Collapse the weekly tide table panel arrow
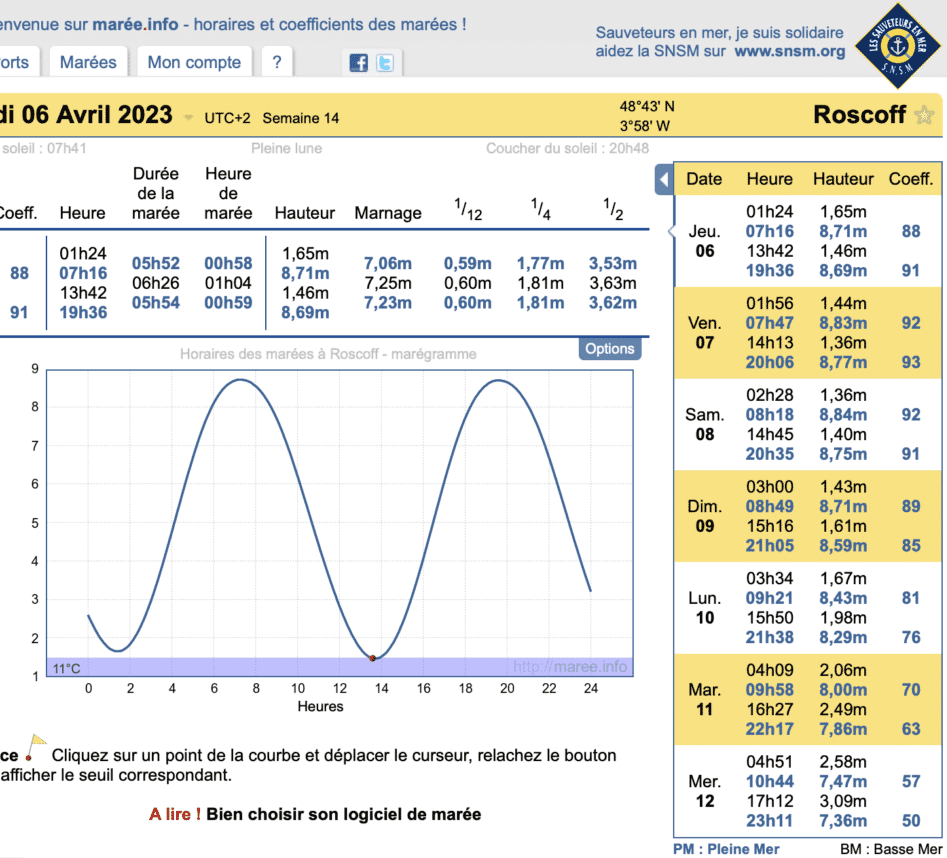Screen dimensions: 947x858 click(663, 180)
